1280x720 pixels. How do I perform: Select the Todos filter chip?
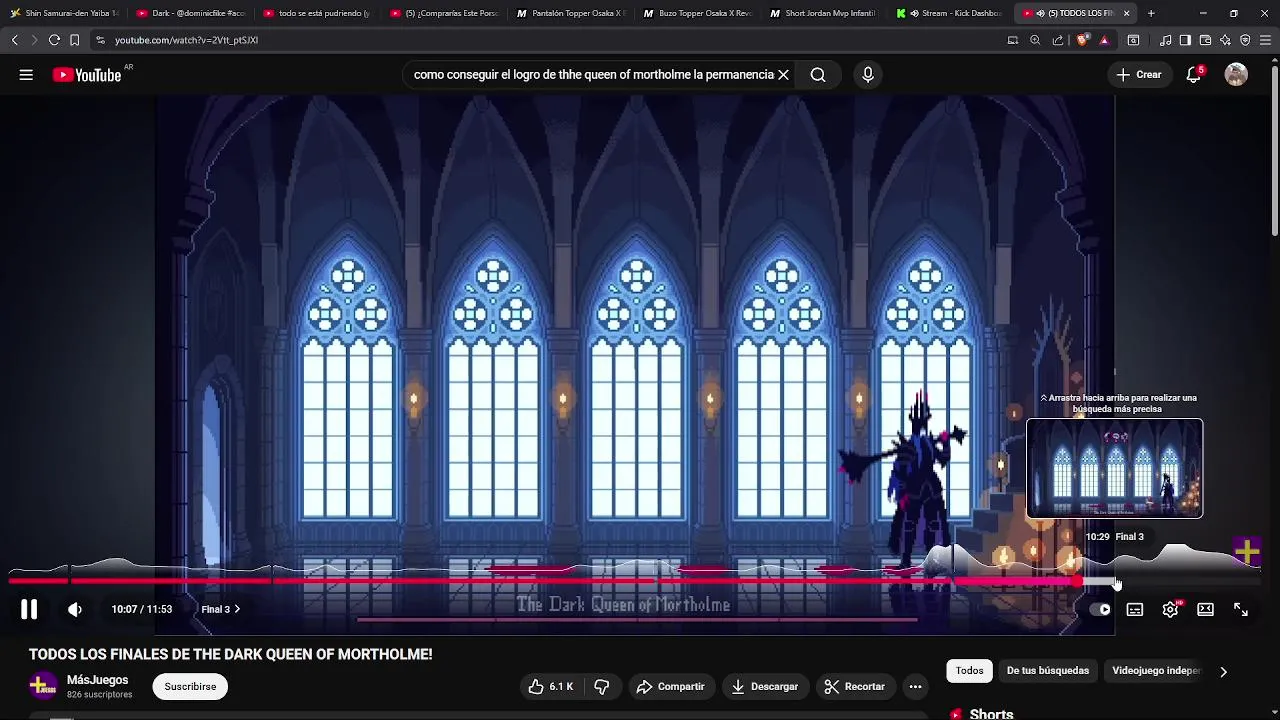coord(969,671)
